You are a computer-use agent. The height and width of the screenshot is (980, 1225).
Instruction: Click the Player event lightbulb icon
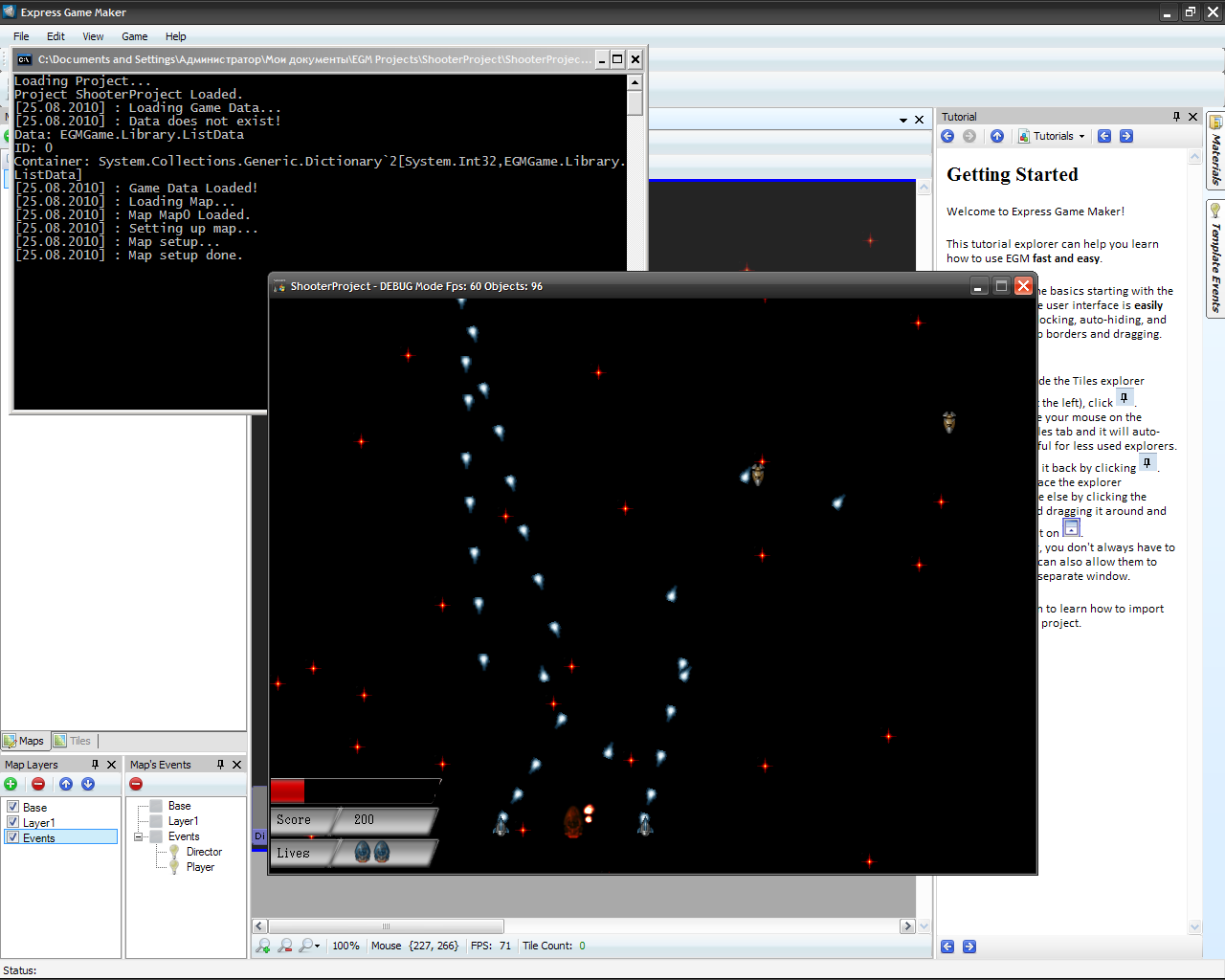pyautogui.click(x=174, y=867)
